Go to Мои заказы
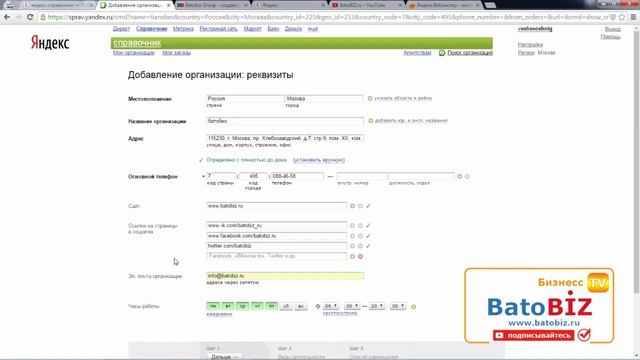This screenshot has height=360, width=640. (x=176, y=53)
